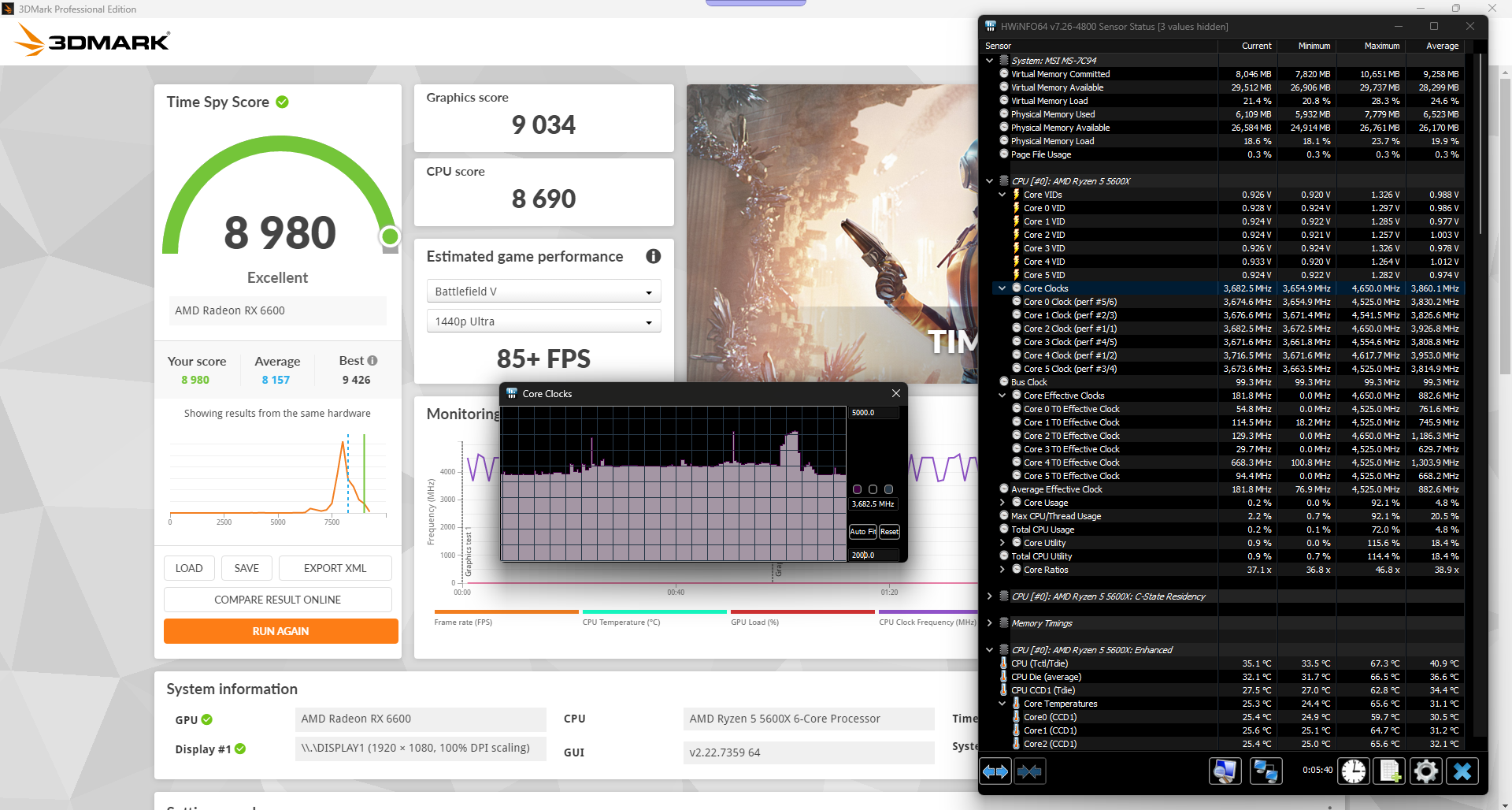This screenshot has height=810, width=1512.
Task: Click the thermometer icon of CPU Die (average)
Action: pyautogui.click(x=1004, y=677)
